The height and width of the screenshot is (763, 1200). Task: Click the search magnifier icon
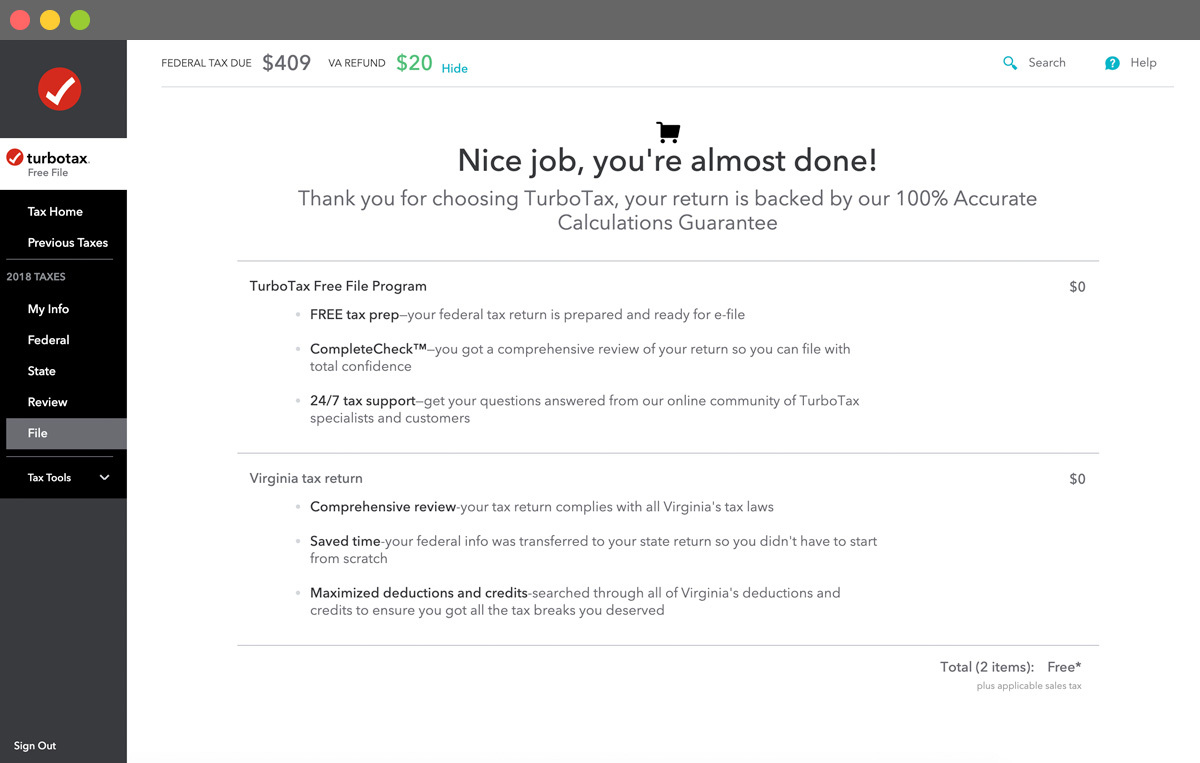pos(1010,63)
